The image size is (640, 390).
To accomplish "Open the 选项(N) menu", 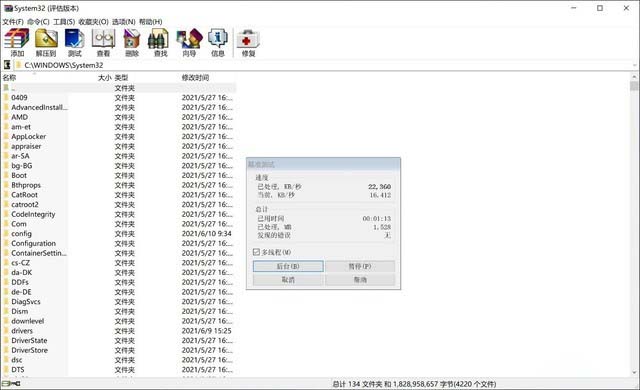I will (124, 22).
